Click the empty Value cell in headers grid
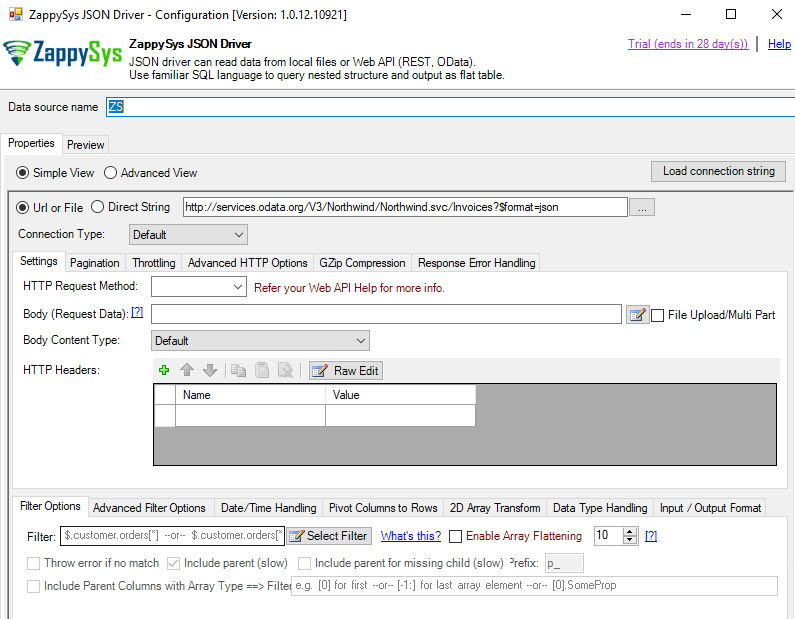This screenshot has height=619, width=795. 401,416
